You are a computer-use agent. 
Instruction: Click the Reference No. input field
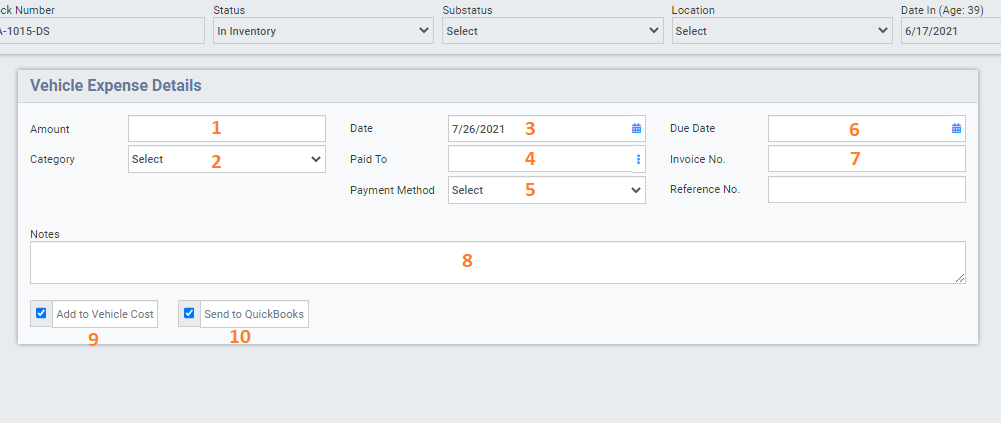coord(866,190)
